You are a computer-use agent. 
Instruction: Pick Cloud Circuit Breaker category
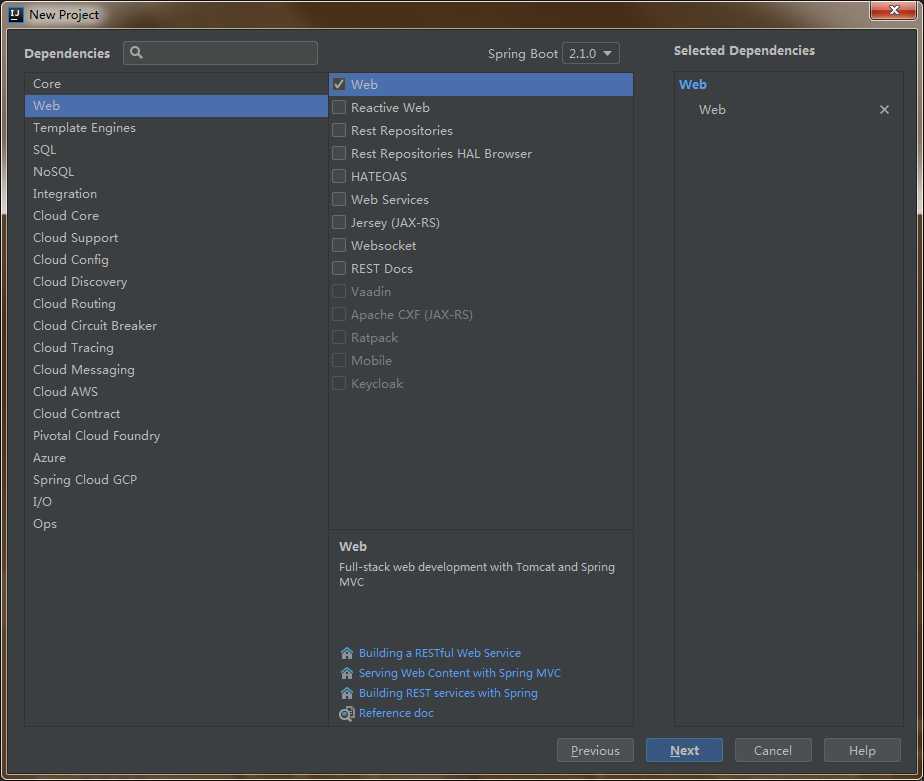click(x=176, y=326)
